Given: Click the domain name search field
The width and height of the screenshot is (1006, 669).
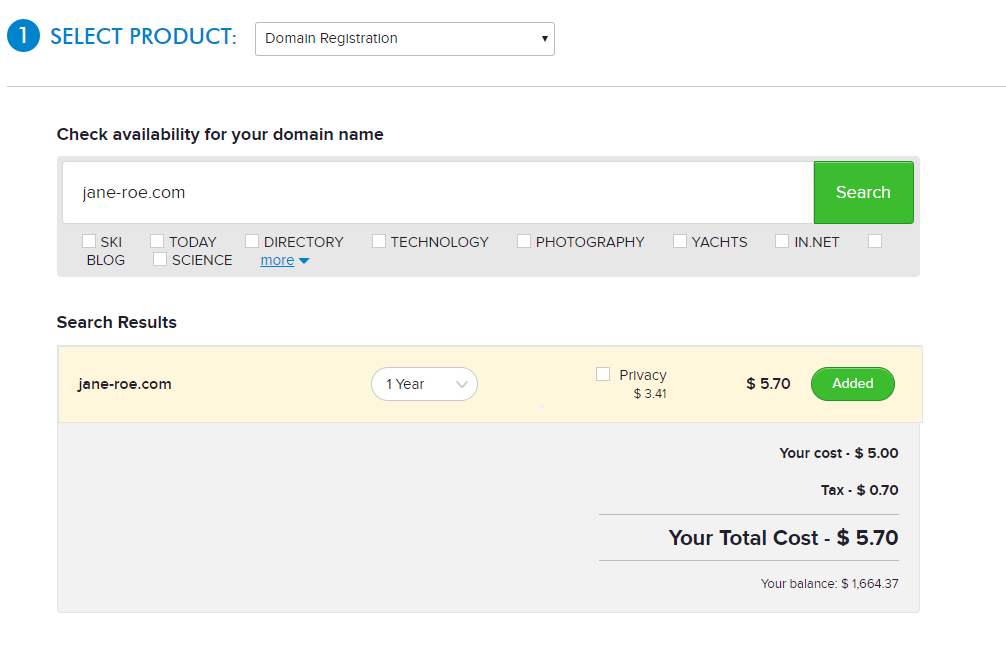Looking at the screenshot, I should point(438,192).
